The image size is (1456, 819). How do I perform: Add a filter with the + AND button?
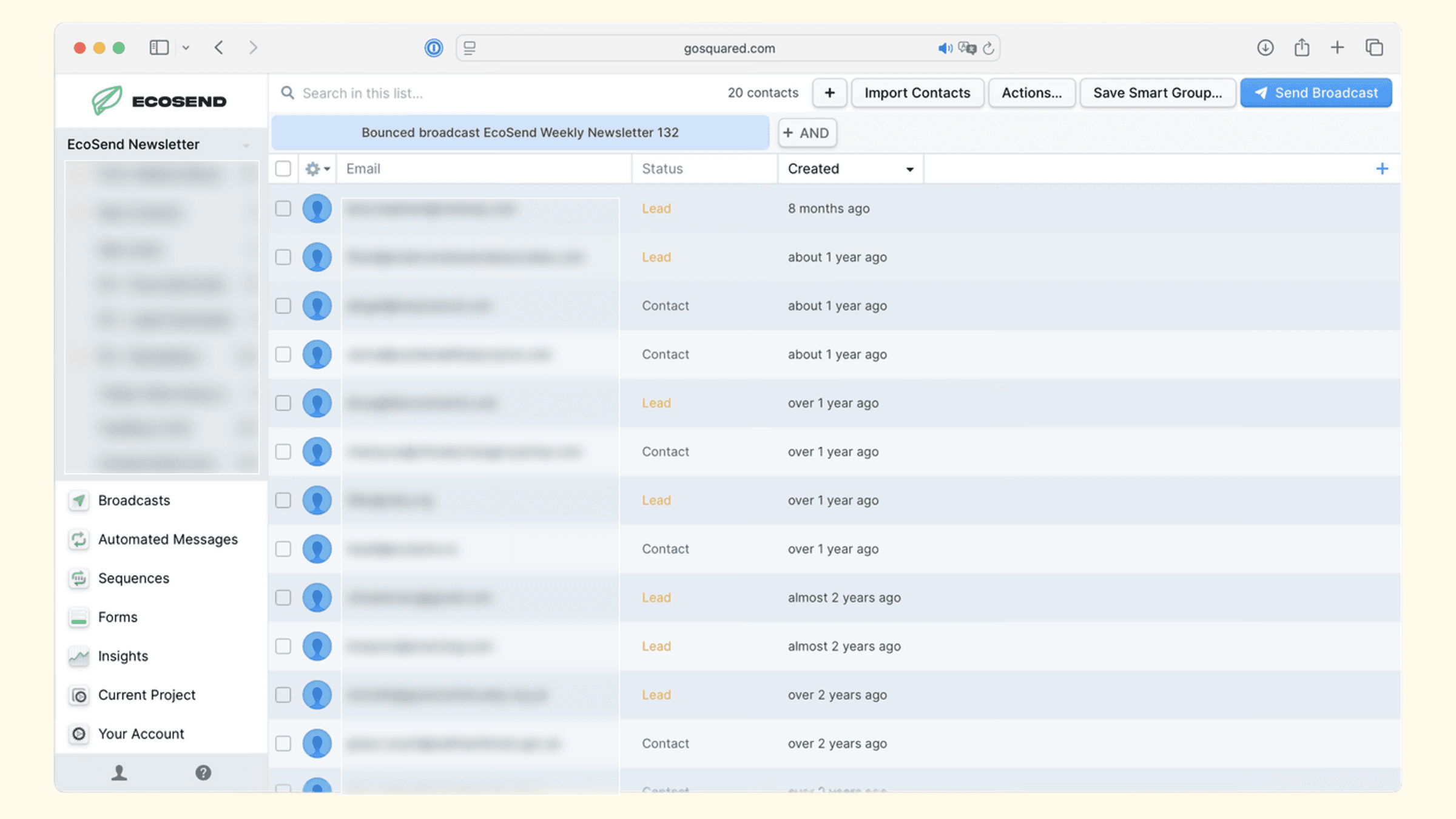[807, 133]
